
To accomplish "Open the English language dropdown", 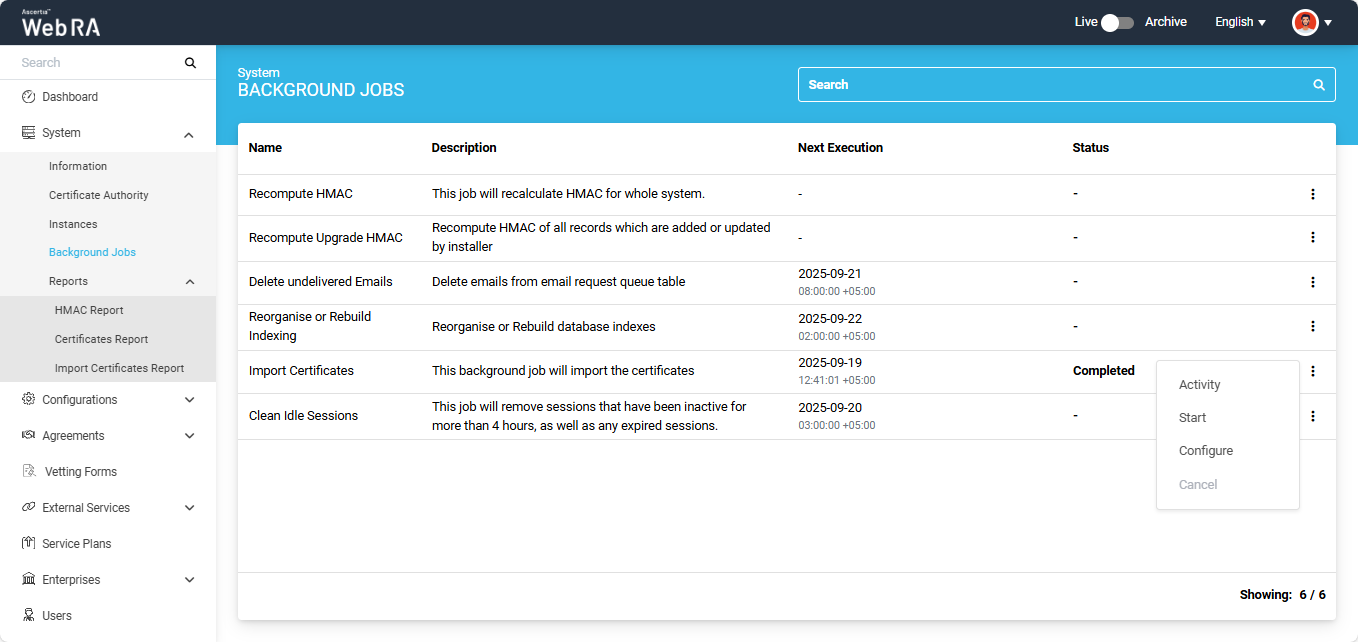I will [1240, 22].
